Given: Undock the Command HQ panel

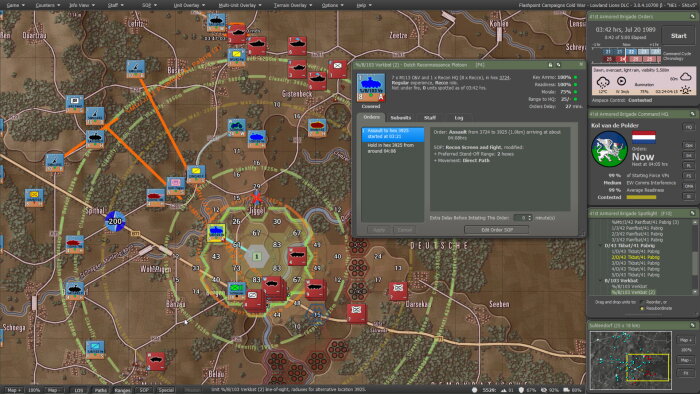Looking at the screenshot, I should (692, 114).
